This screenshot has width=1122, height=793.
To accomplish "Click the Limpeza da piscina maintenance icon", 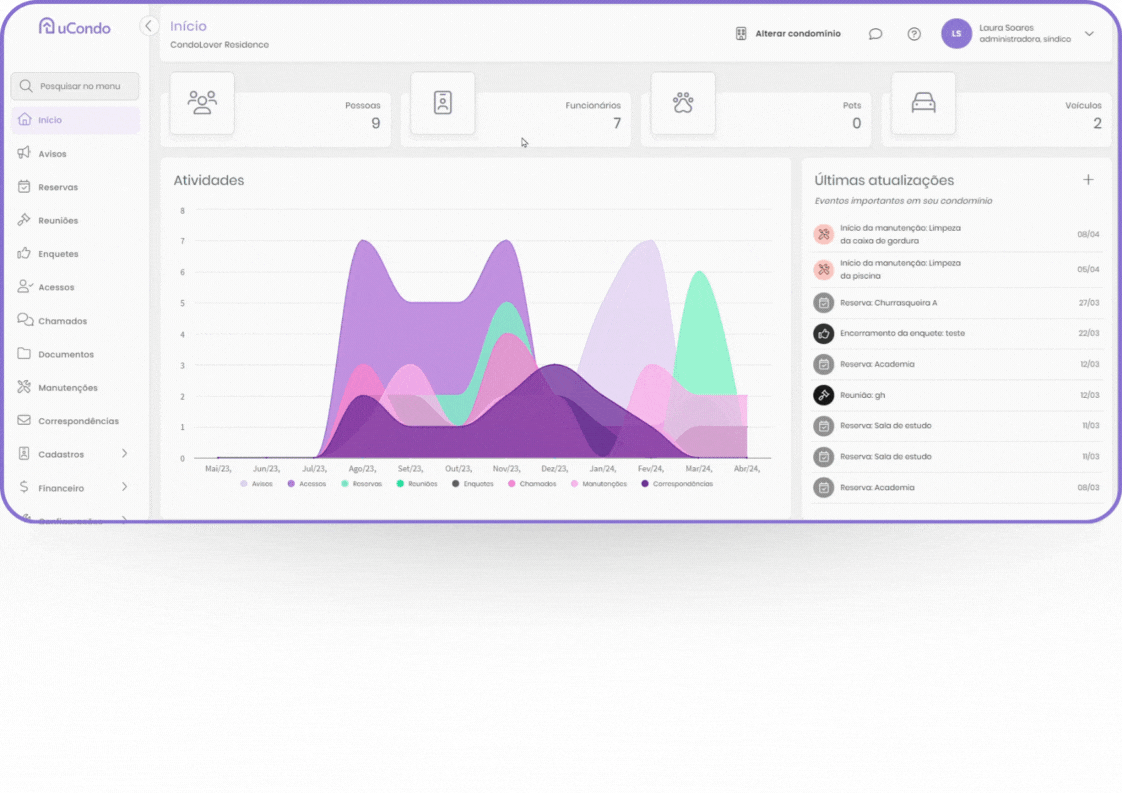I will [824, 269].
